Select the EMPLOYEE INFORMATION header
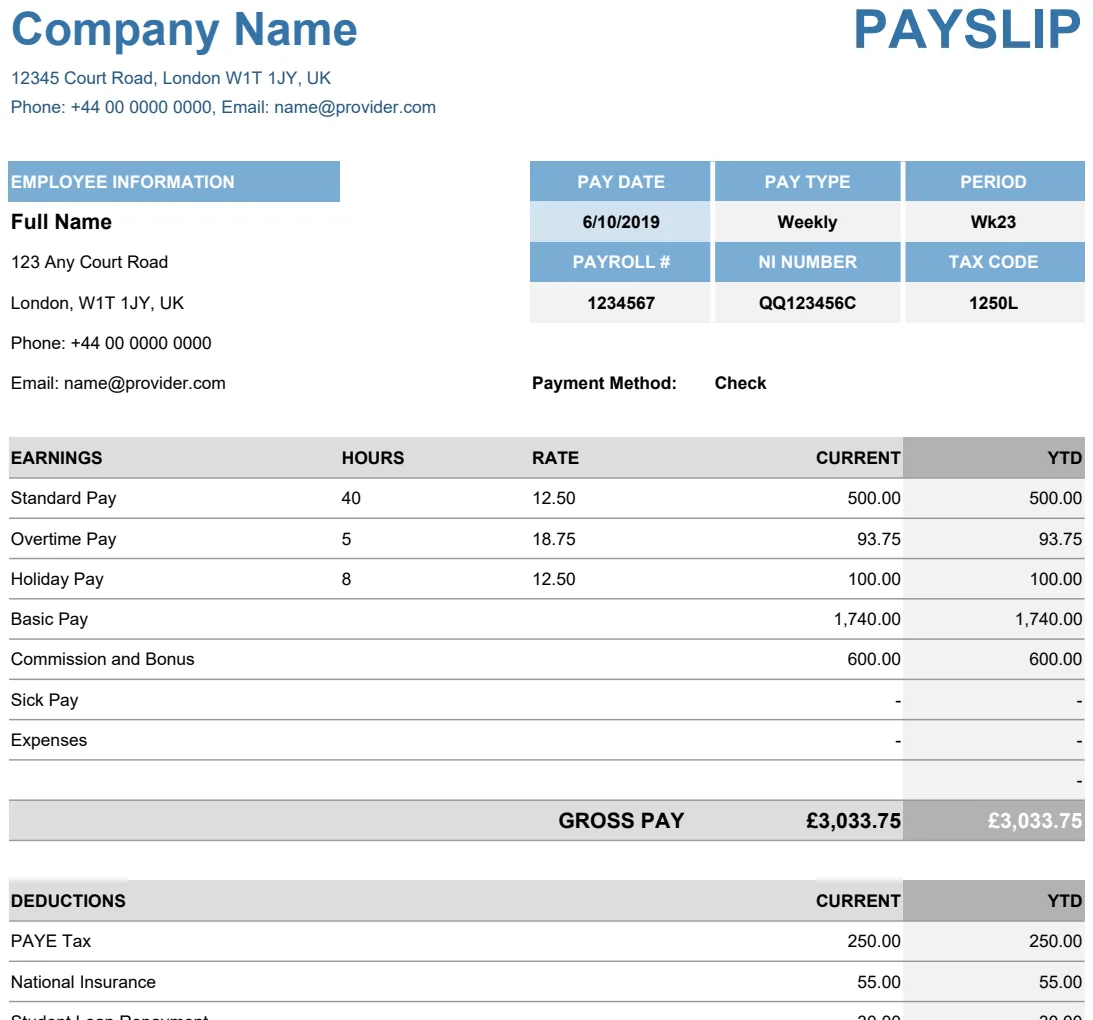Viewport: 1093px width, 1020px height. [x=174, y=182]
